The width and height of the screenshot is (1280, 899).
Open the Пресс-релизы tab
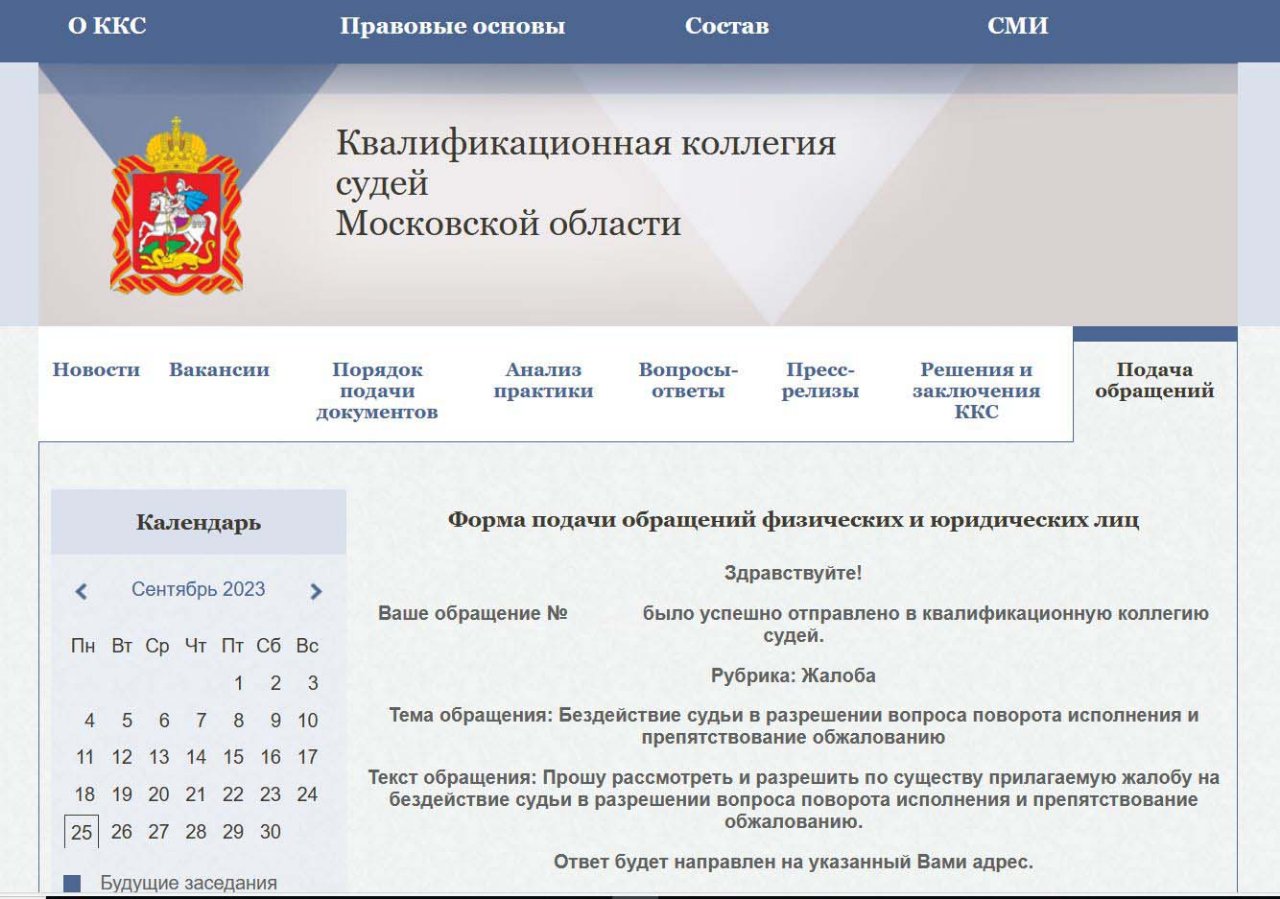820,381
